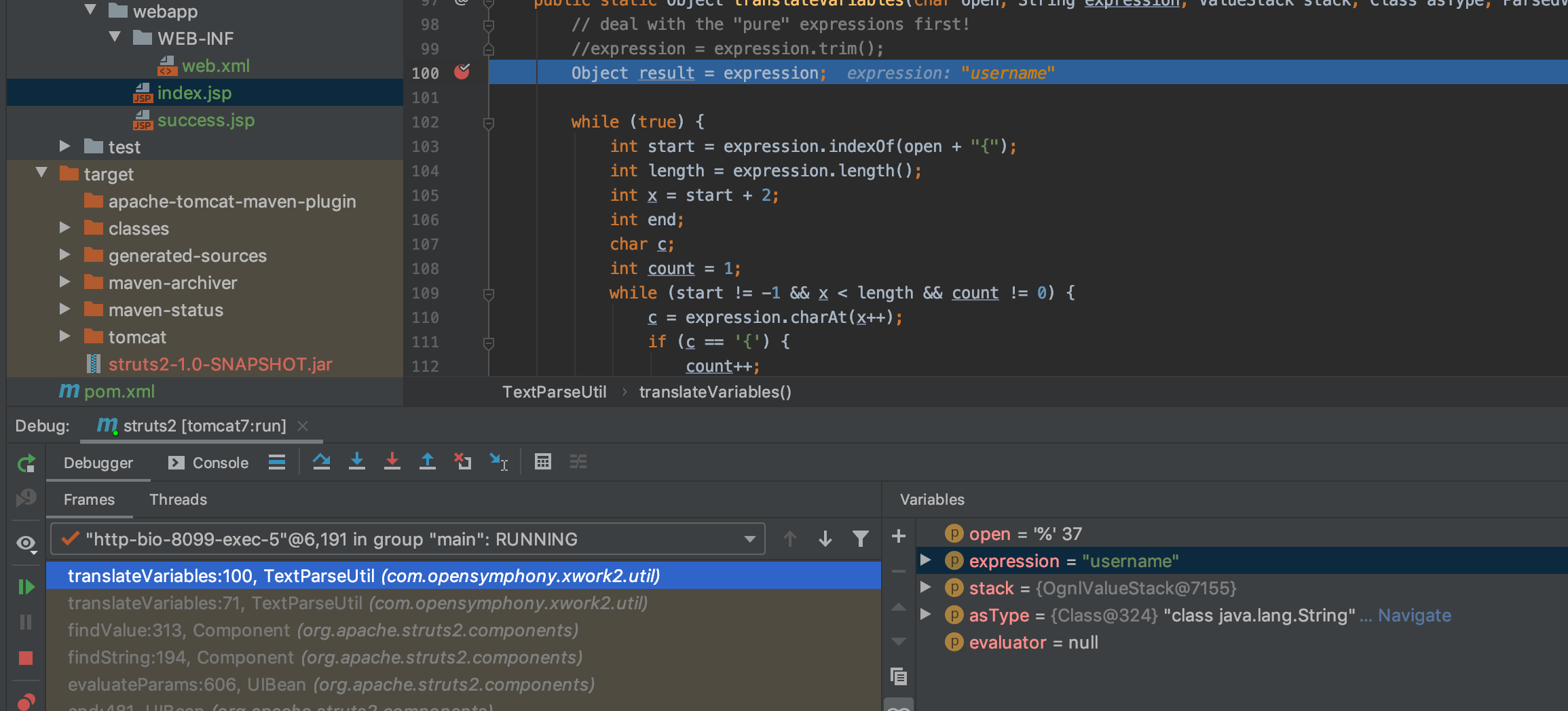The width and height of the screenshot is (1568, 711).
Task: Open the Evaluate Expression calculator icon
Action: point(543,462)
